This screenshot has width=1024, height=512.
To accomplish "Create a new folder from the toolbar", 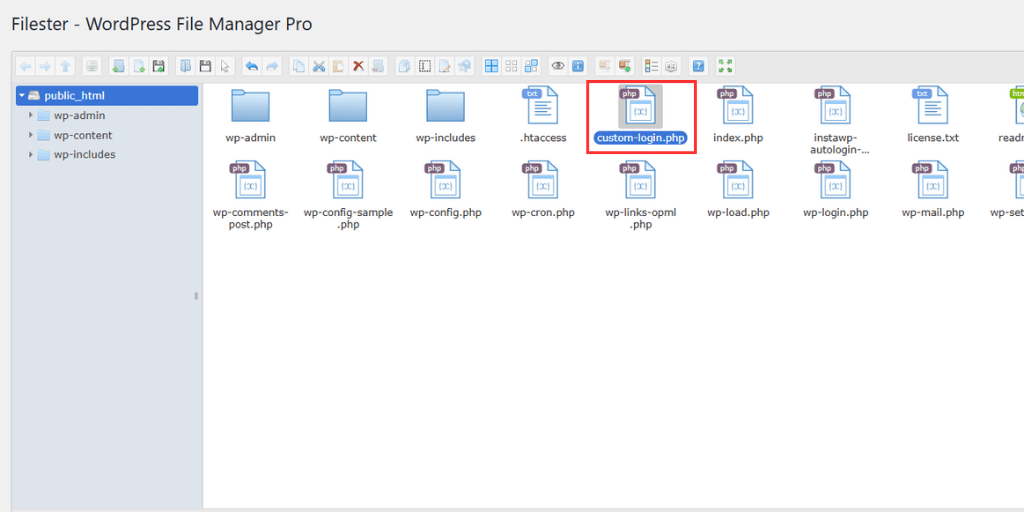I will (x=118, y=66).
